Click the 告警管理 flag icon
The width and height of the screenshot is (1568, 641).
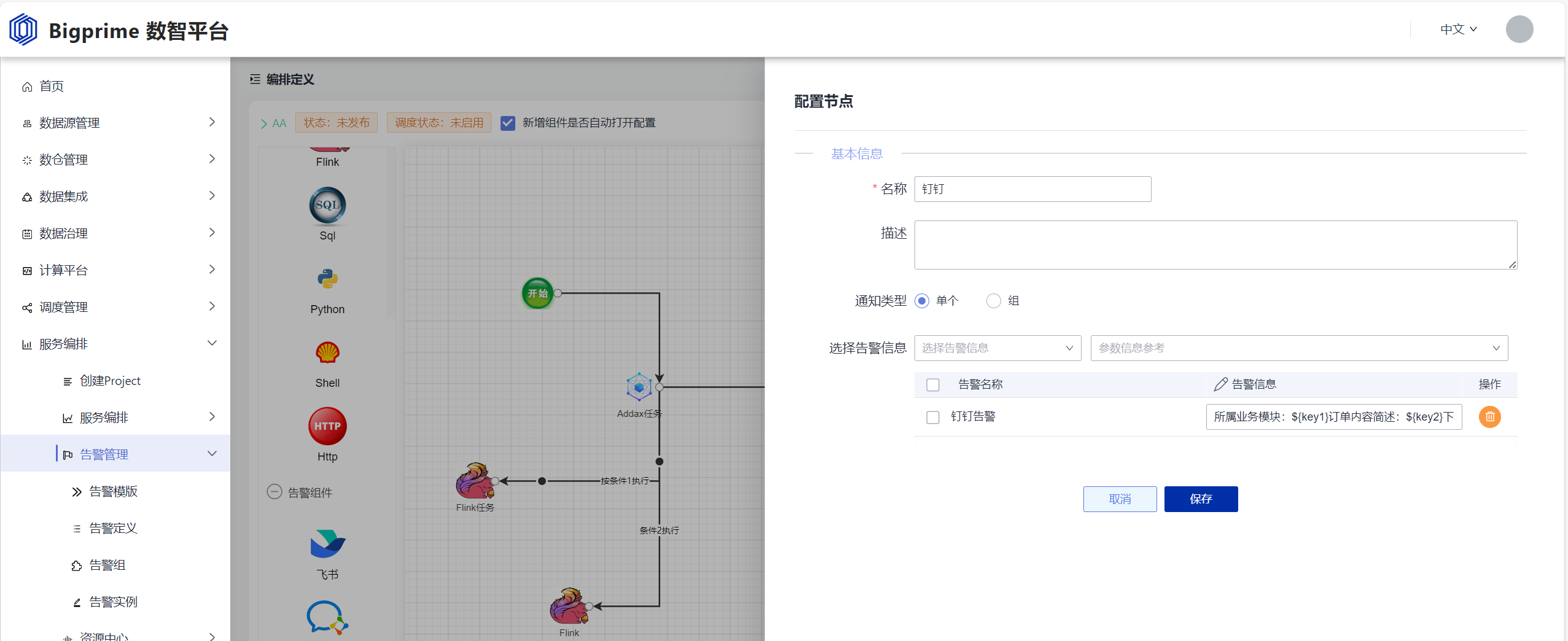click(x=68, y=454)
